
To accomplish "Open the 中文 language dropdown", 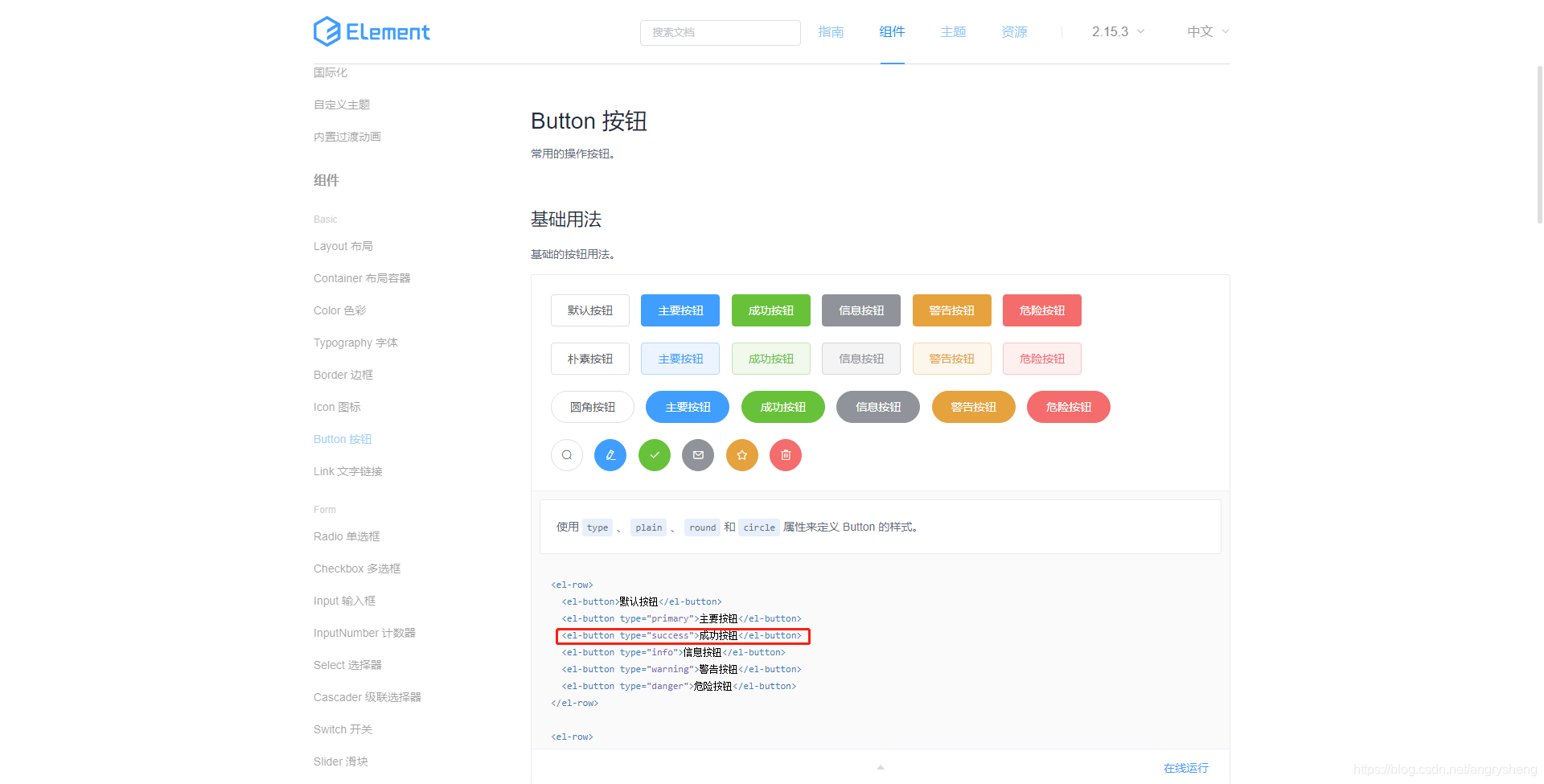I will [1208, 31].
